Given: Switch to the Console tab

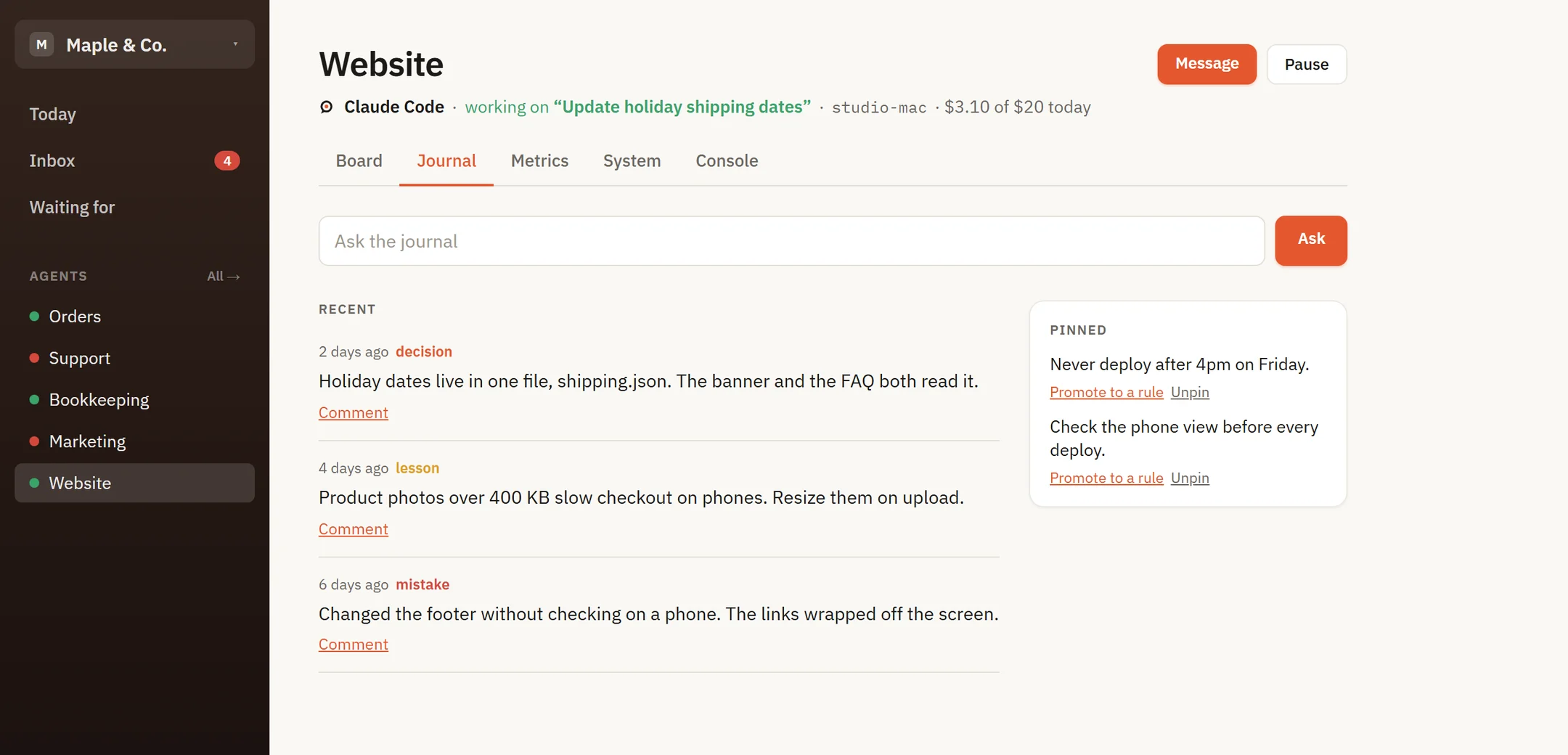Looking at the screenshot, I should pyautogui.click(x=727, y=160).
